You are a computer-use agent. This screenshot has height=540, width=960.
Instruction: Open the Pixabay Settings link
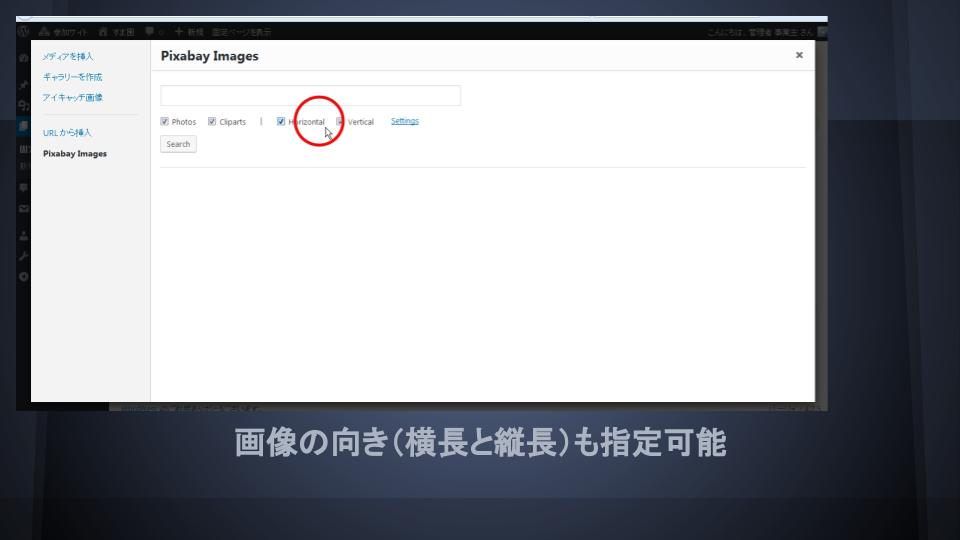pyautogui.click(x=404, y=121)
